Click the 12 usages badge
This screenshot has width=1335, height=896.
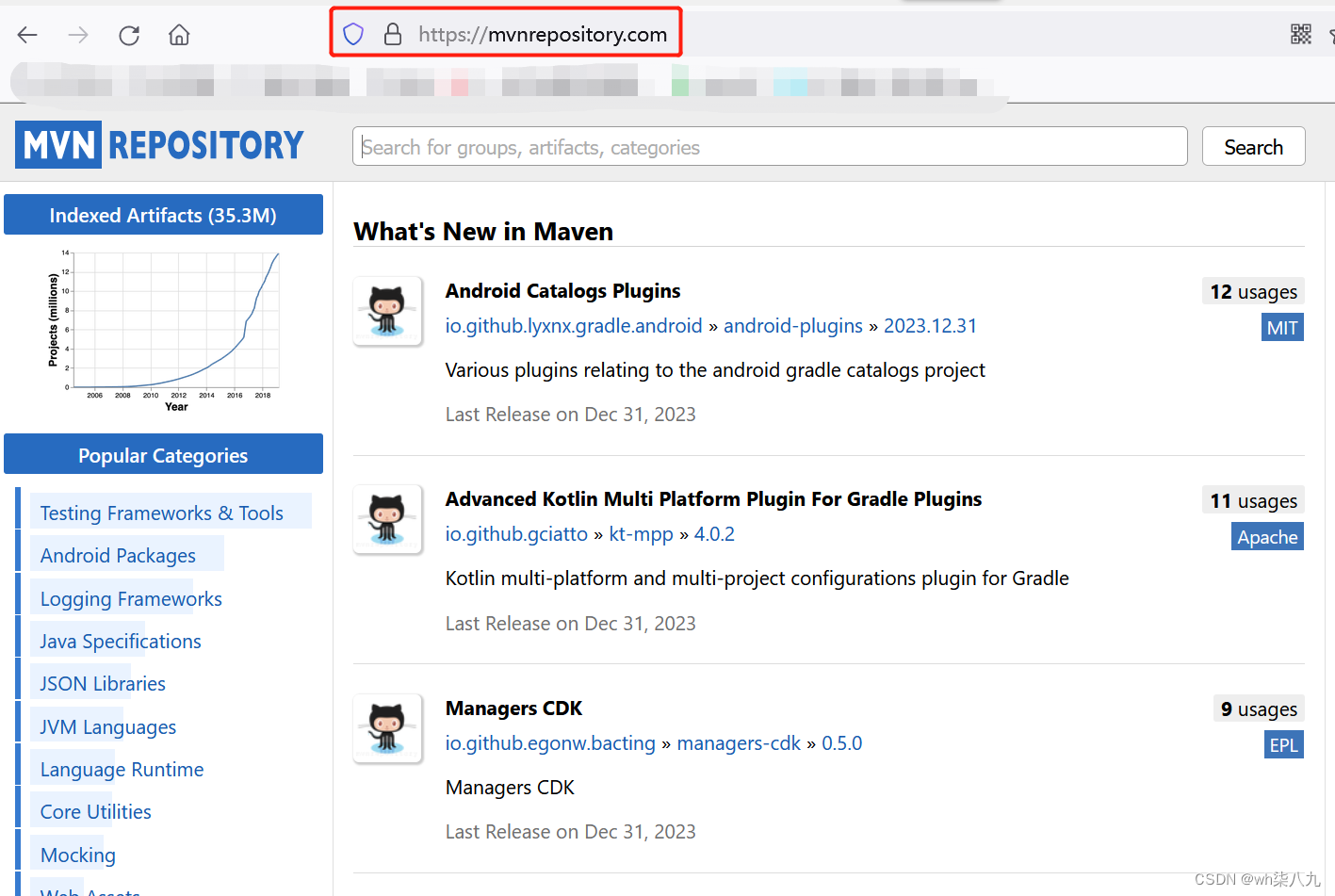tap(1253, 291)
